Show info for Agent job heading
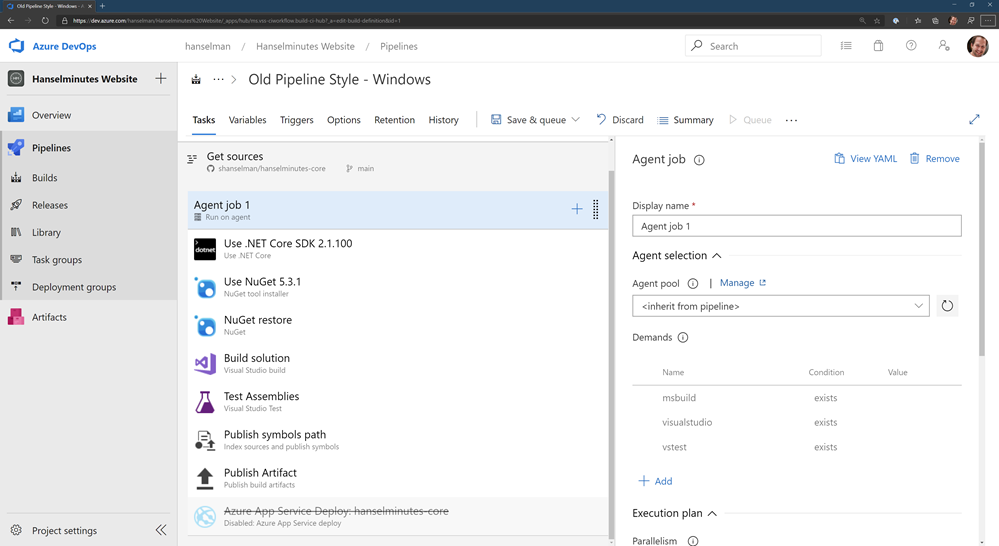This screenshot has height=546, width=999. (699, 160)
